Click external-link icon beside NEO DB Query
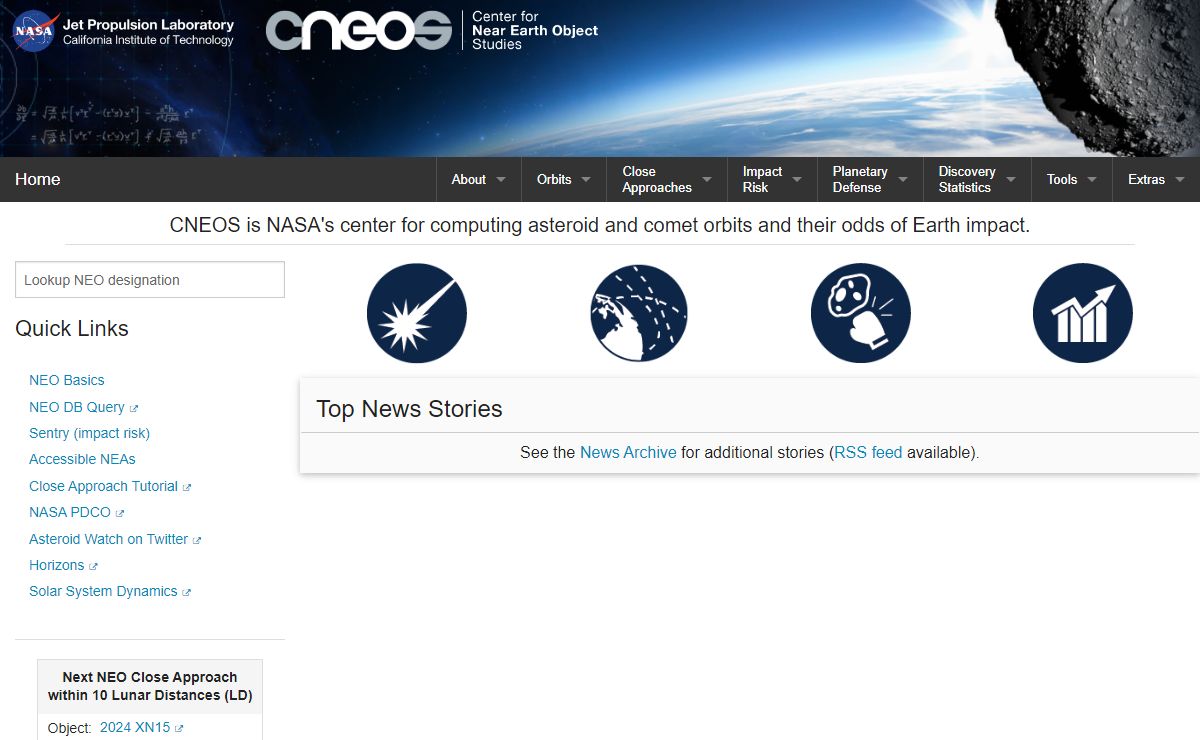Screen dimensions: 1200x740 coord(134,408)
